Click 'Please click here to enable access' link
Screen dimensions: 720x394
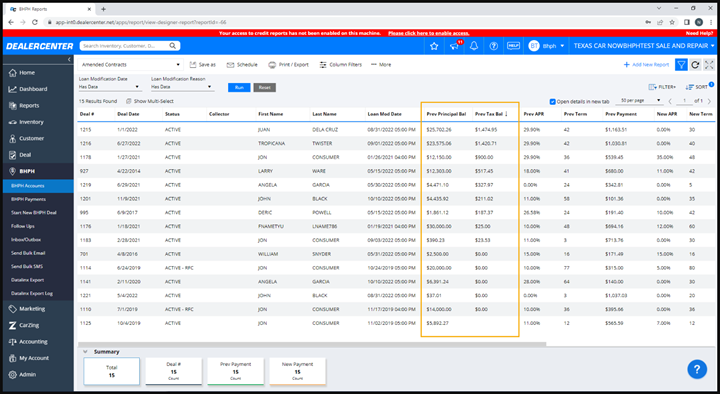tap(428, 33)
